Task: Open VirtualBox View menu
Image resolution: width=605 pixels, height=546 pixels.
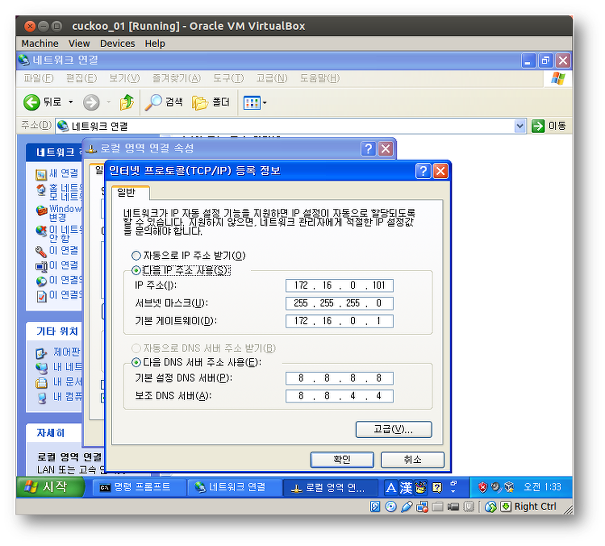Action: click(x=79, y=44)
